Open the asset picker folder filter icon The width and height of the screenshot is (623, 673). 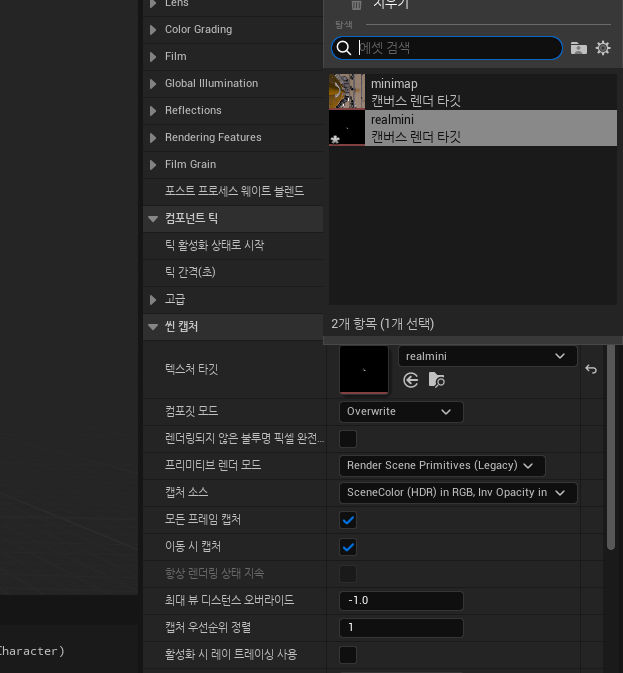[578, 48]
